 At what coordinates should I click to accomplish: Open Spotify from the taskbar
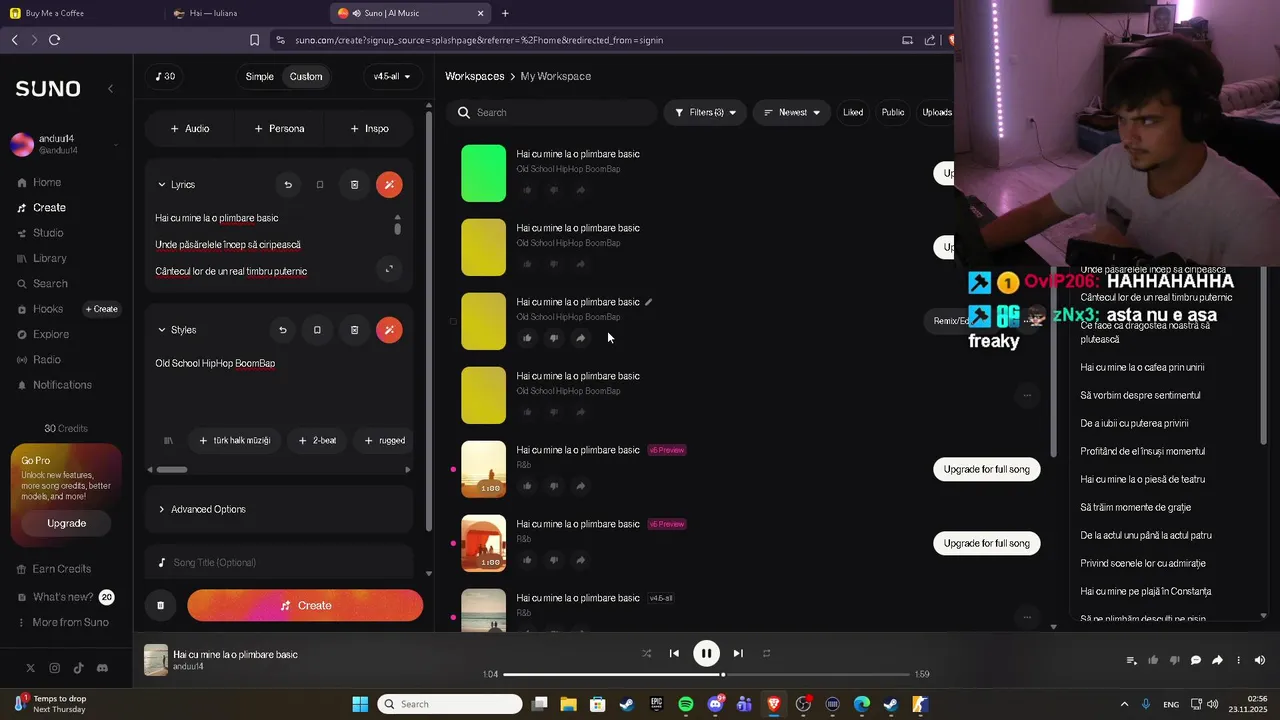click(686, 705)
